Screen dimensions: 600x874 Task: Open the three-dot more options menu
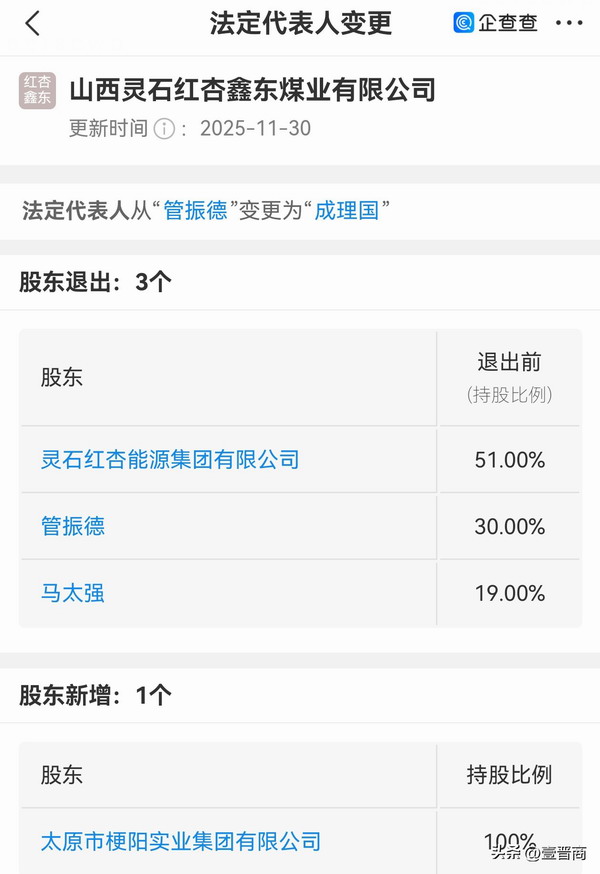pos(571,23)
